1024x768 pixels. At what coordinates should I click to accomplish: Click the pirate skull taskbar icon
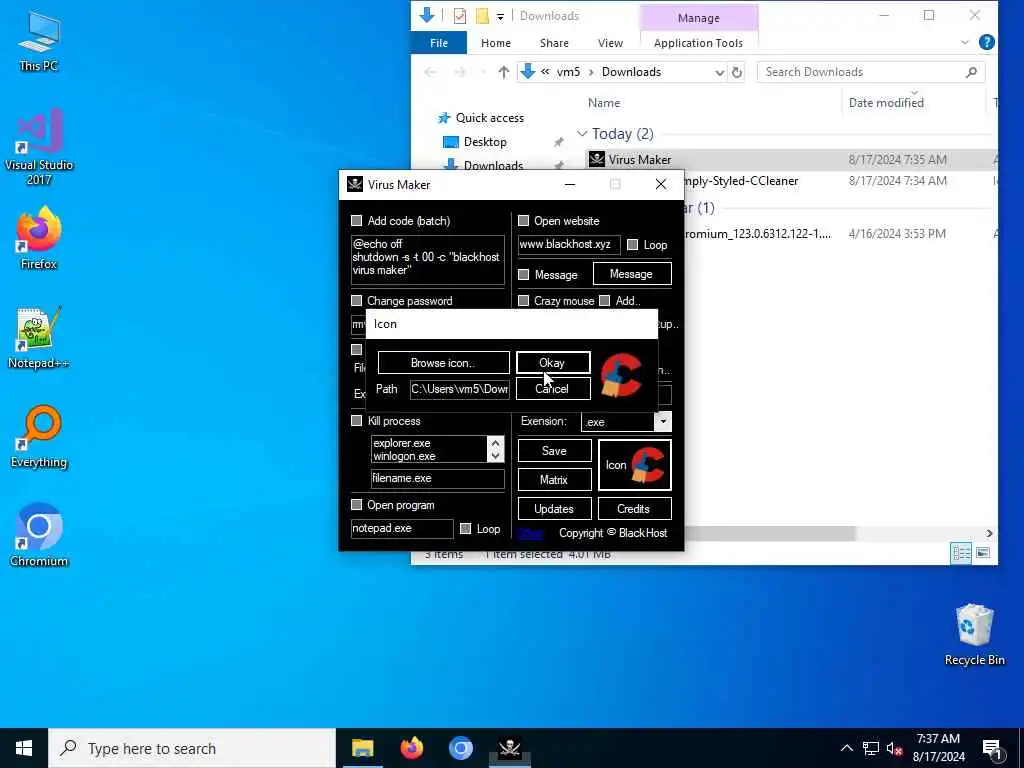coord(509,748)
